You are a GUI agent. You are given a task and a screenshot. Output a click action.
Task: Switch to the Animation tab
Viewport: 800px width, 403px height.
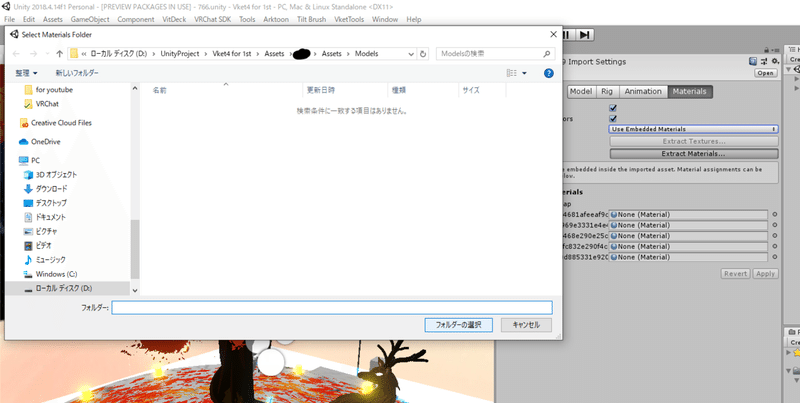pyautogui.click(x=643, y=92)
